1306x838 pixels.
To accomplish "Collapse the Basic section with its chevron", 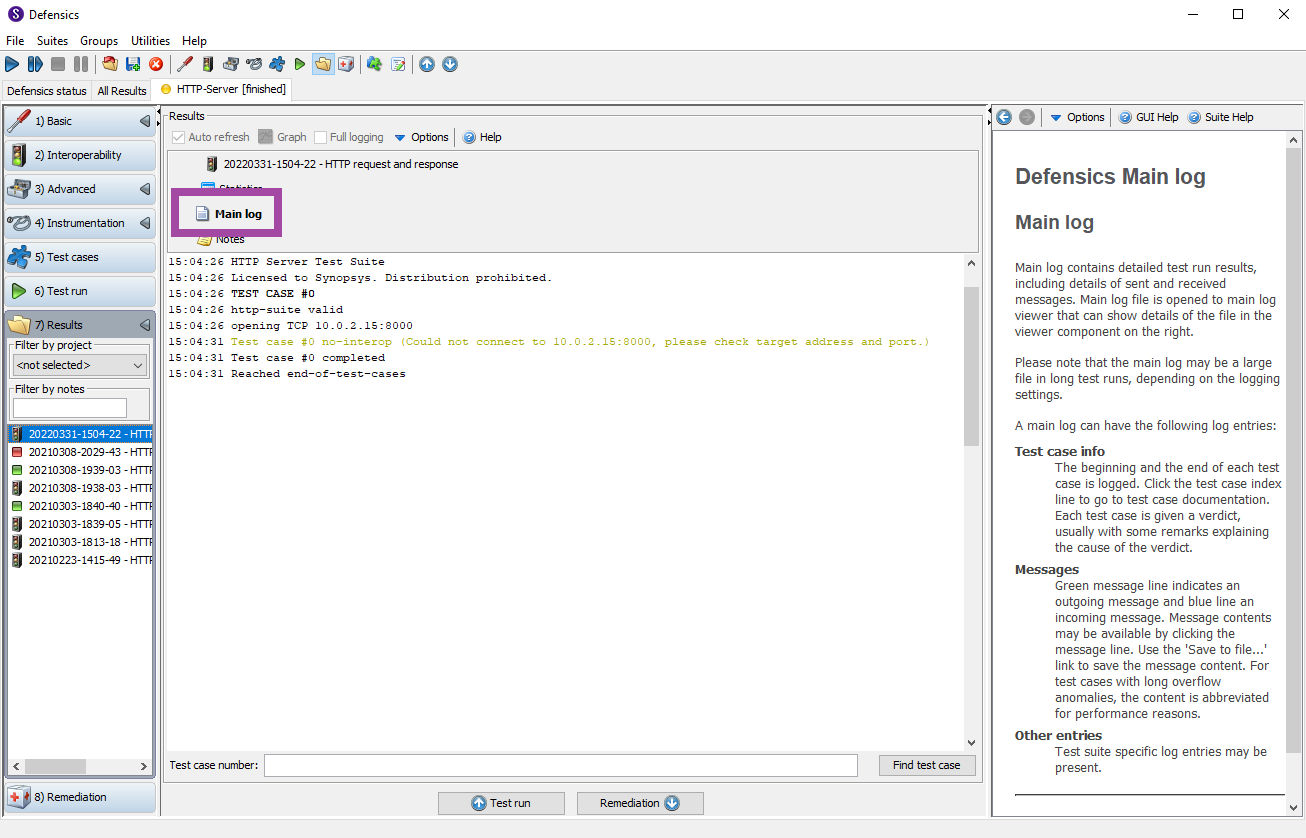I will pyautogui.click(x=145, y=120).
